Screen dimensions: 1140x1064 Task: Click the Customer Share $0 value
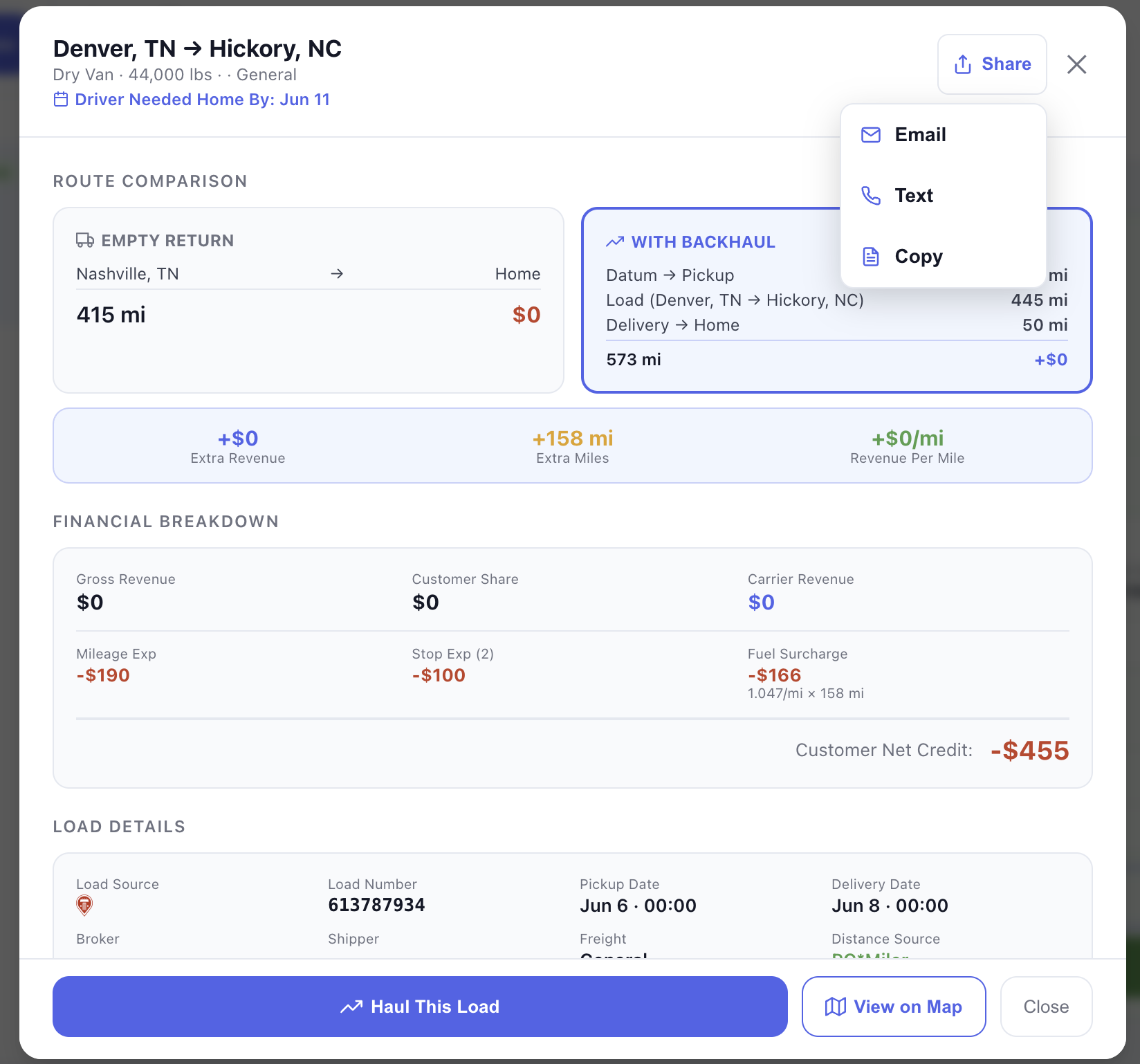pos(425,603)
